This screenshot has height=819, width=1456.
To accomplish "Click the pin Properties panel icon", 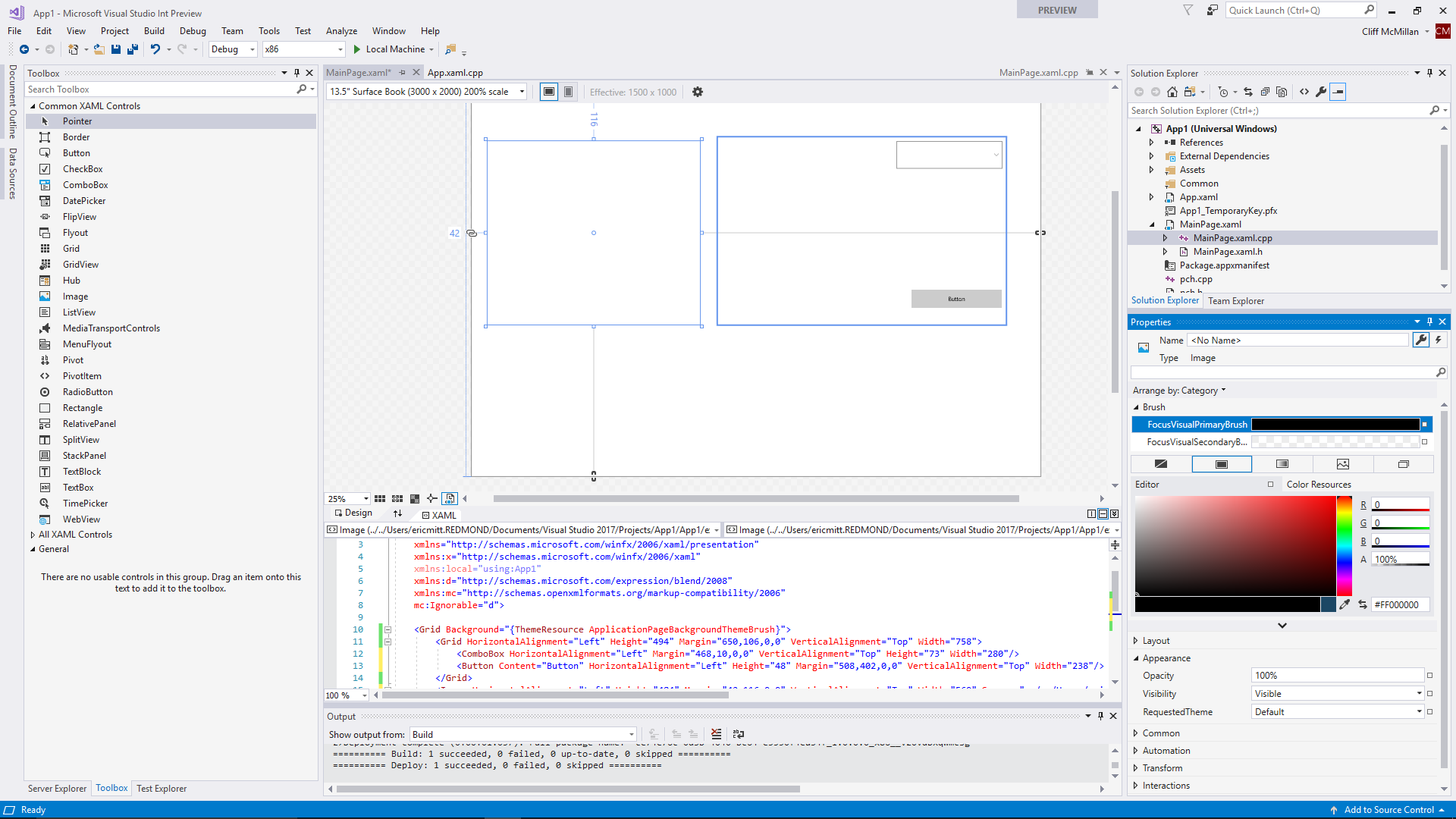I will click(1430, 322).
